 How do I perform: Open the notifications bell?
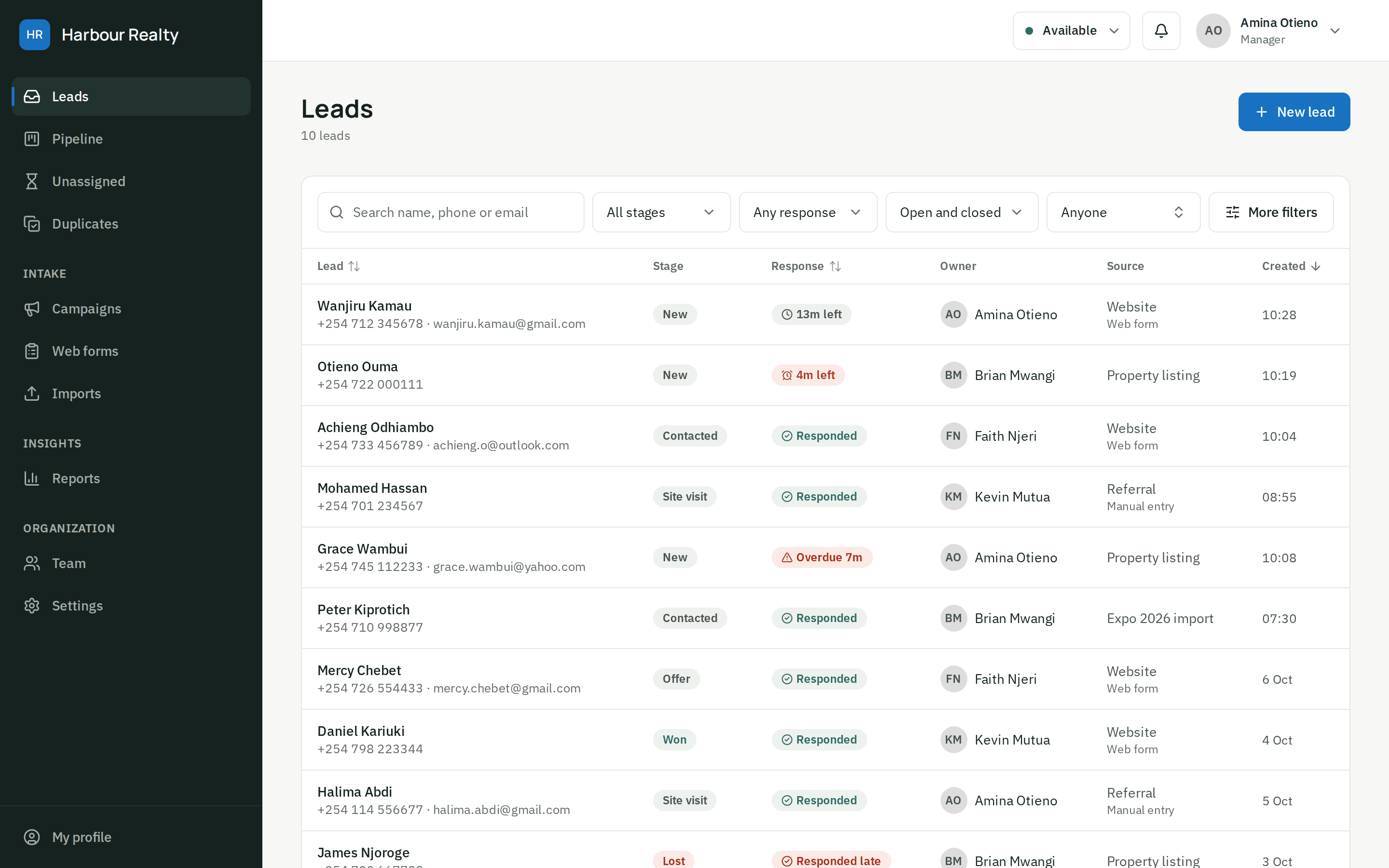[1160, 30]
